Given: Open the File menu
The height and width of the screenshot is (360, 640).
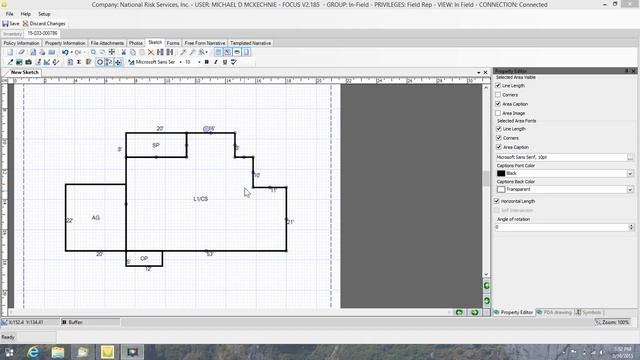Looking at the screenshot, I should [9, 14].
